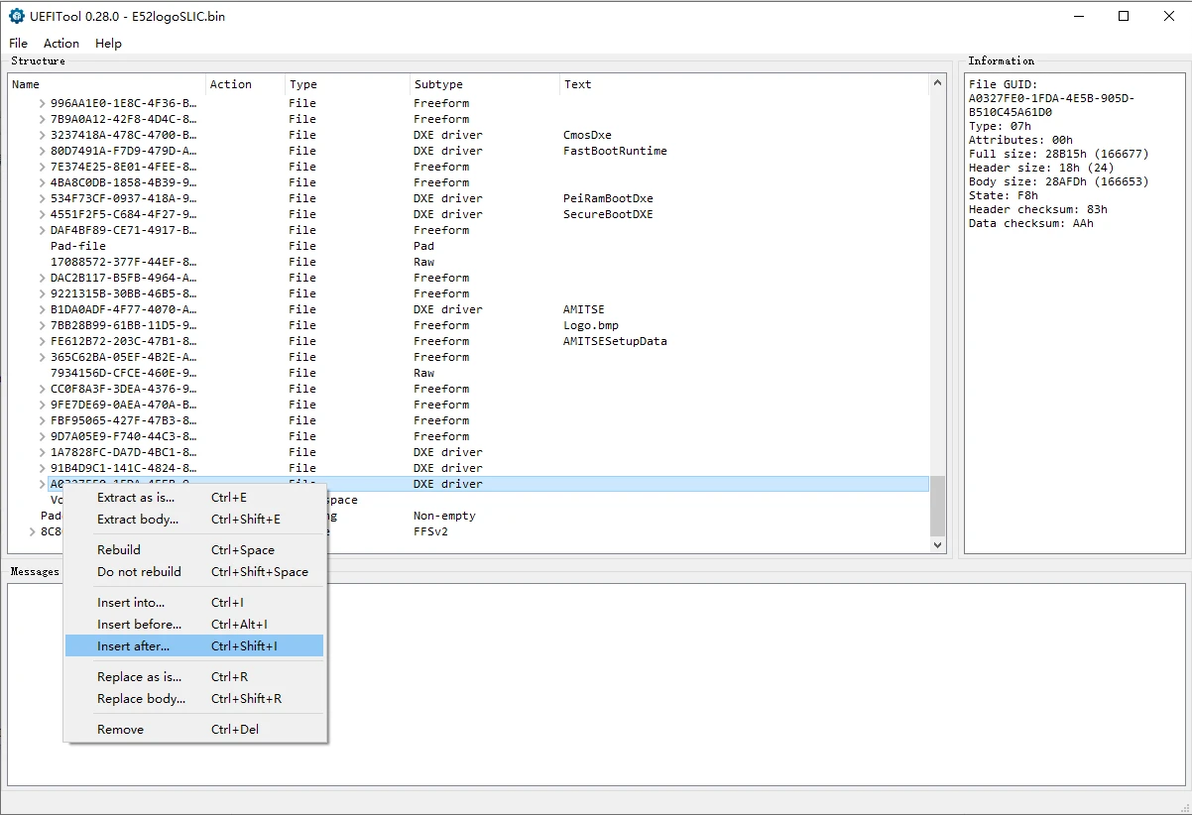Expand the 996AA1E0-1E8C-4F36 file node
1192x815 pixels.
[42, 103]
